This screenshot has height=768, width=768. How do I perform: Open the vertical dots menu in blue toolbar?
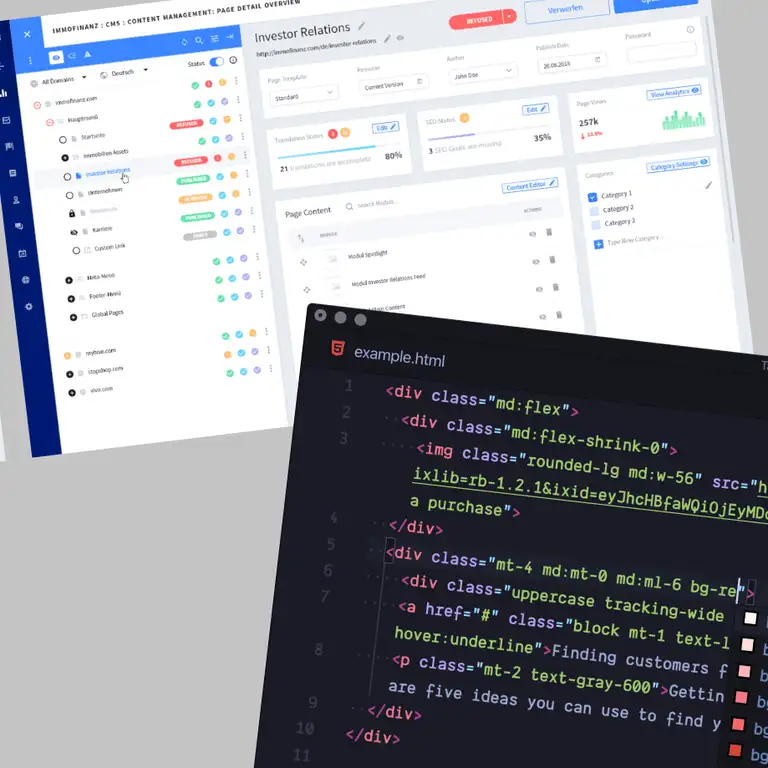(30, 60)
